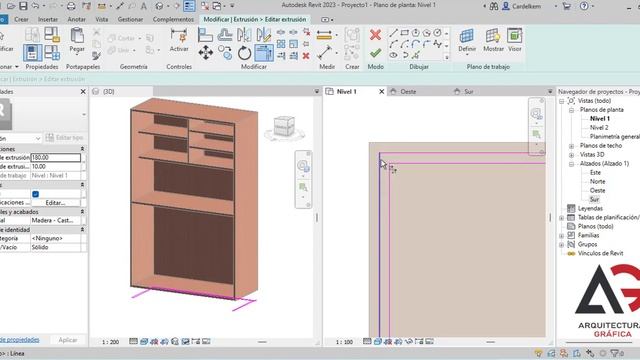The height and width of the screenshot is (360, 640).
Task: Open the Gestionar ribbon tab
Action: [x=130, y=19]
